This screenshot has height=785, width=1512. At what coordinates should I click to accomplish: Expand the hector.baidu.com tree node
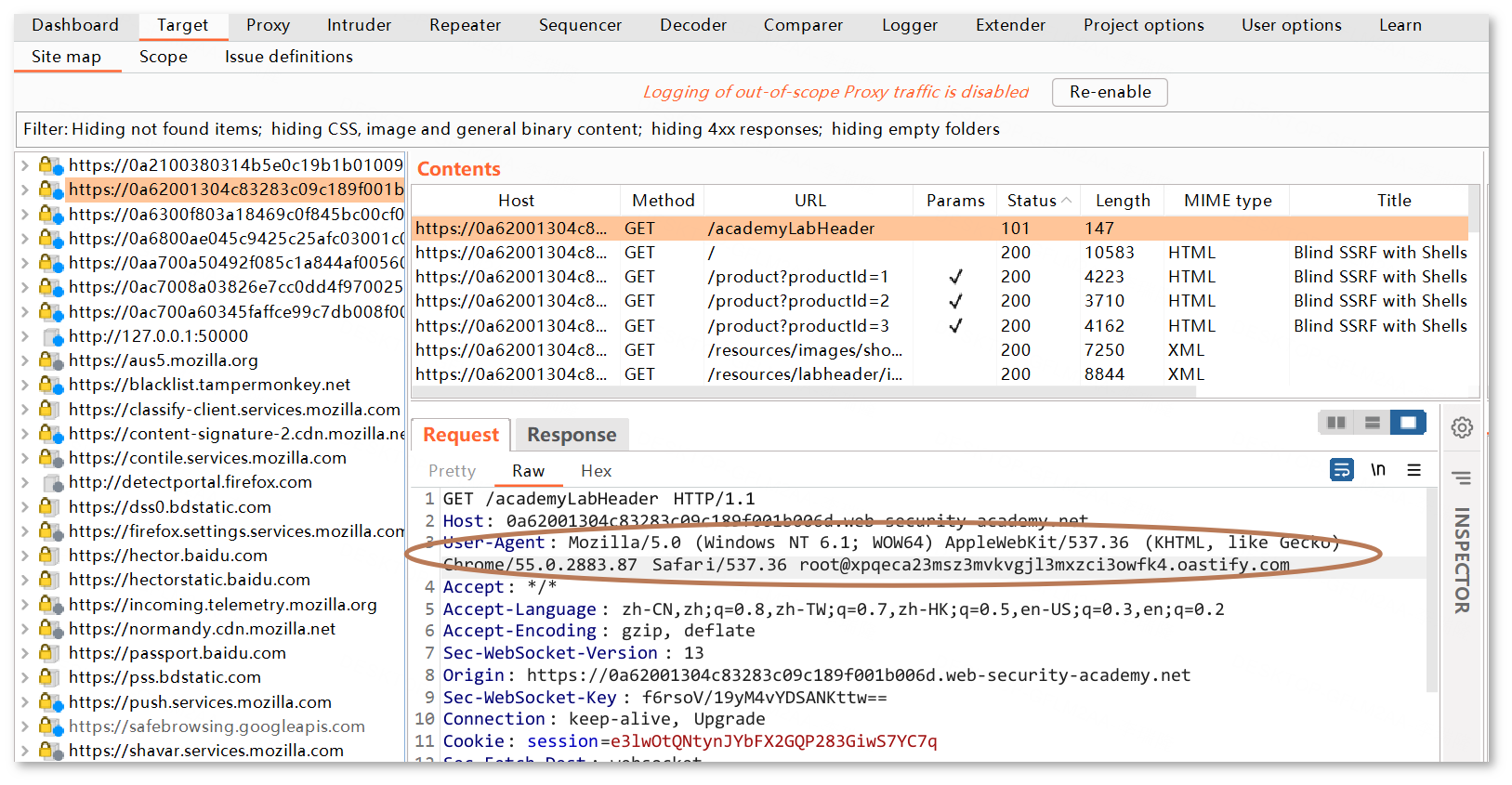(x=25, y=556)
